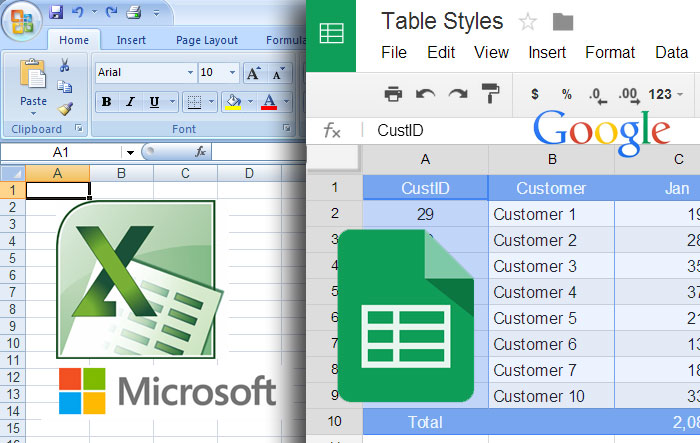Click the Name Box showing A1

point(61,153)
